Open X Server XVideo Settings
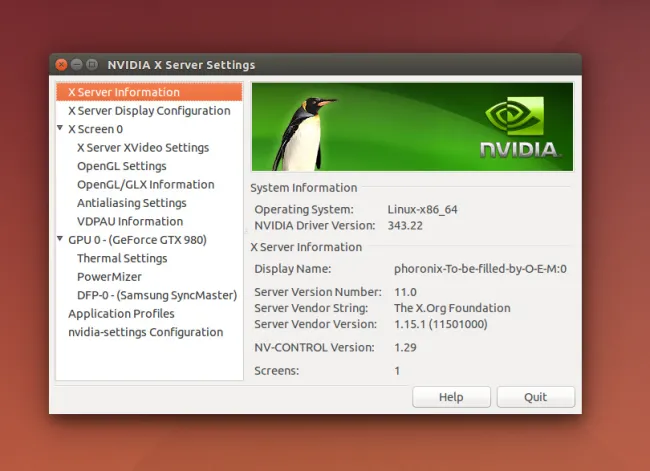Viewport: 650px width, 471px height. point(143,148)
